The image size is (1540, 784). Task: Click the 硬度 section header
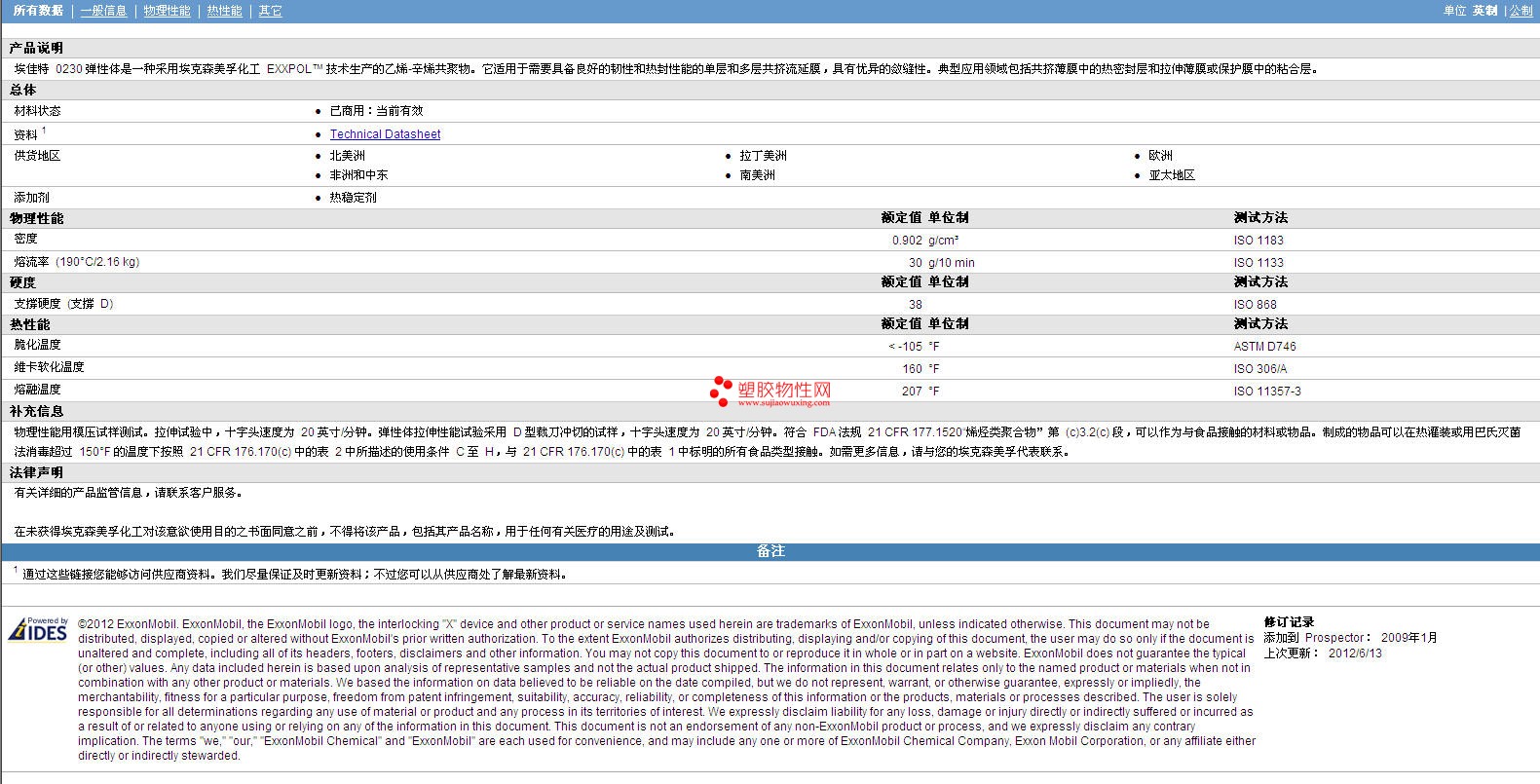22,282
